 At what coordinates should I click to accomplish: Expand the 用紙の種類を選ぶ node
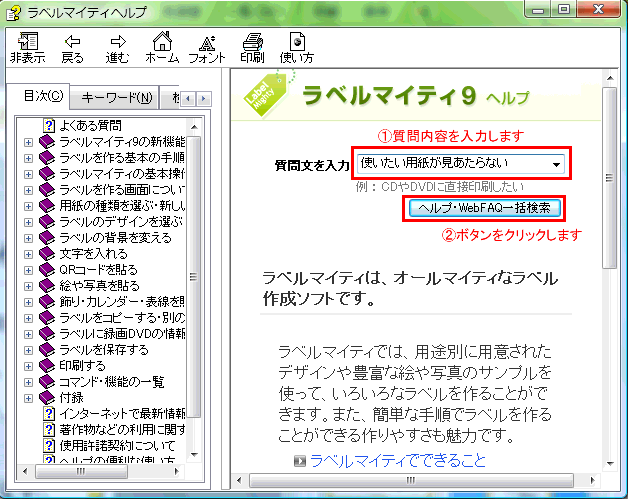28,206
